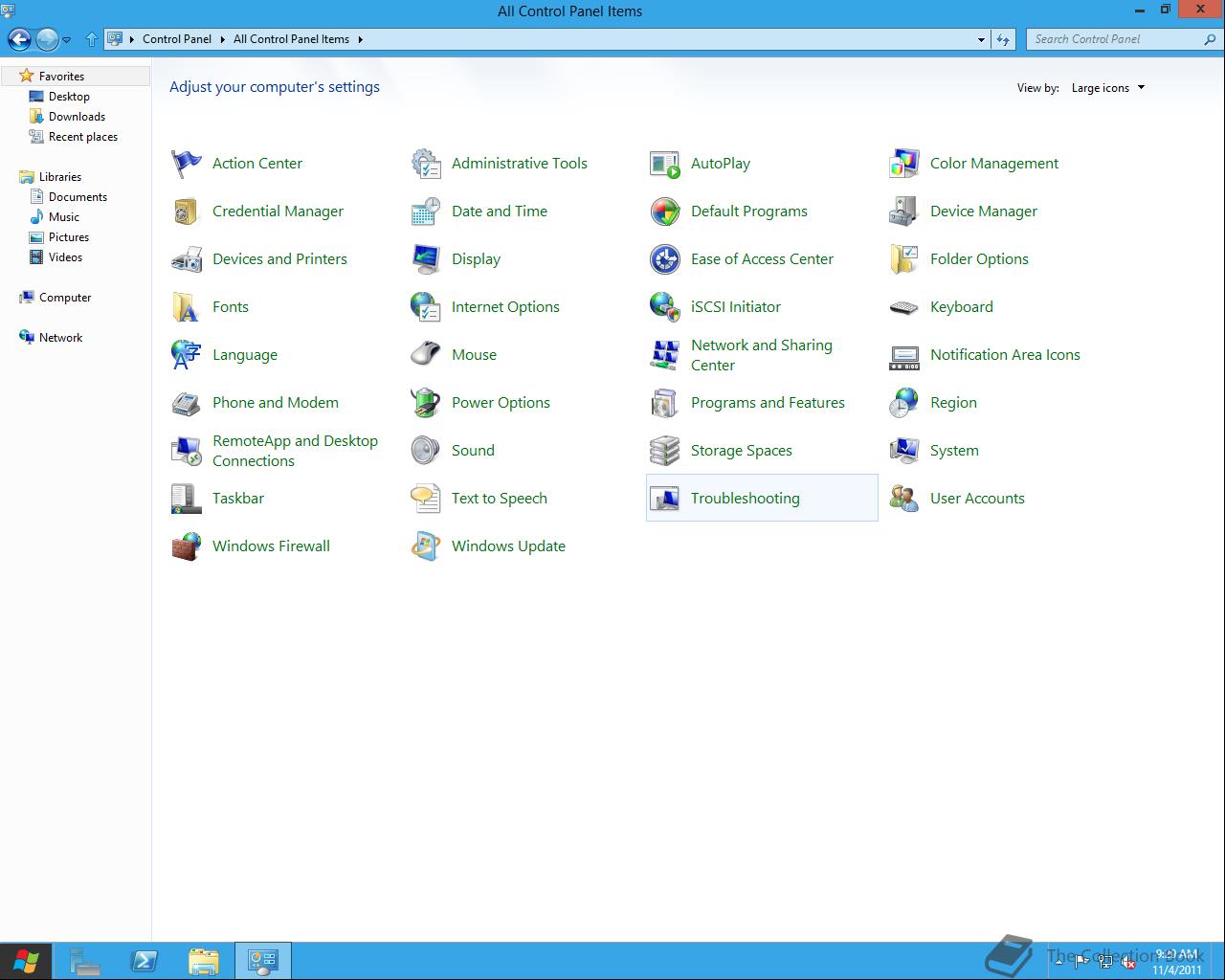This screenshot has height=980, width=1225.
Task: Select Computer in the navigation pane
Action: point(64,298)
